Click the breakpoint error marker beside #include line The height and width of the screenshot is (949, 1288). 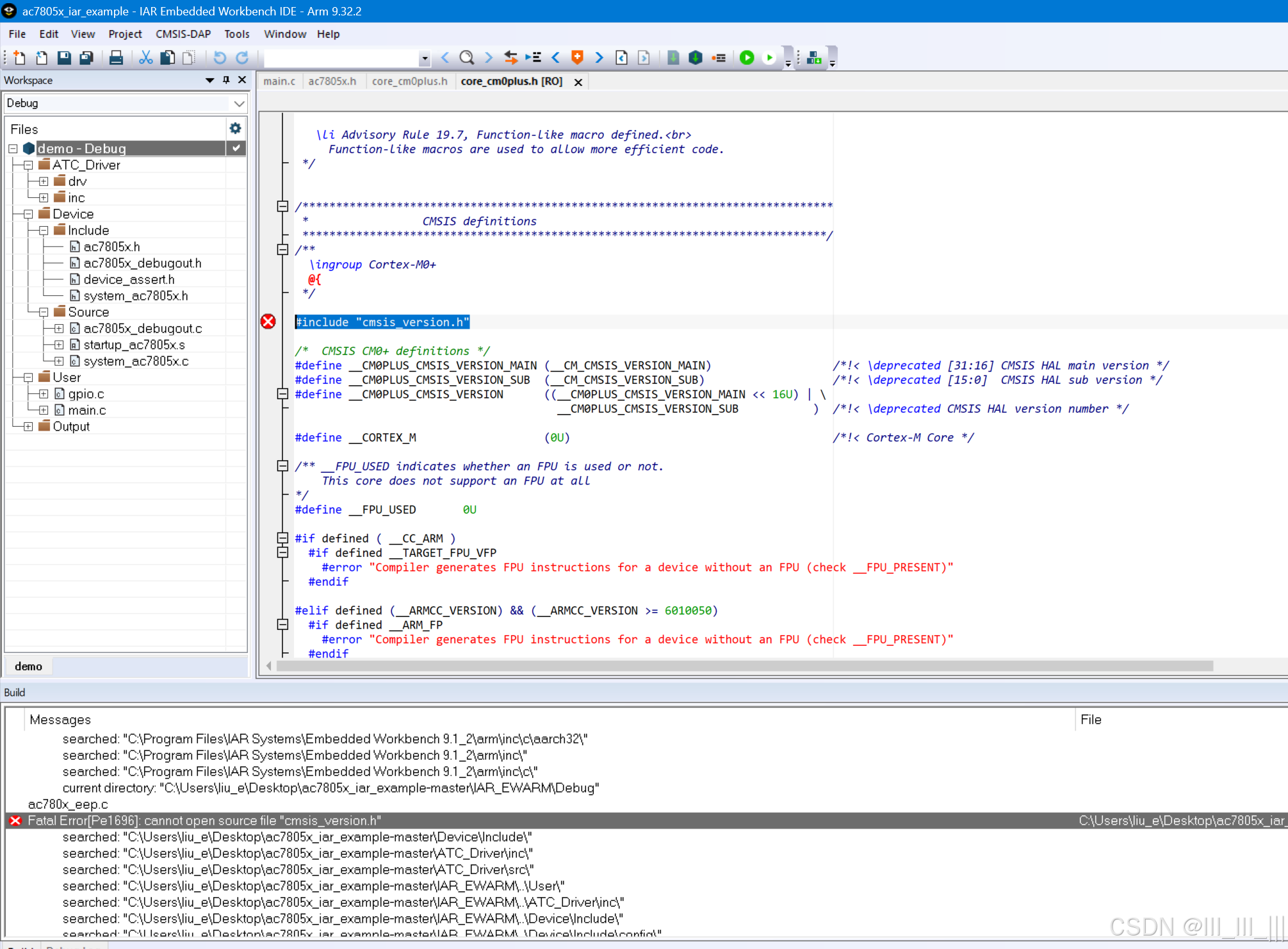(268, 322)
